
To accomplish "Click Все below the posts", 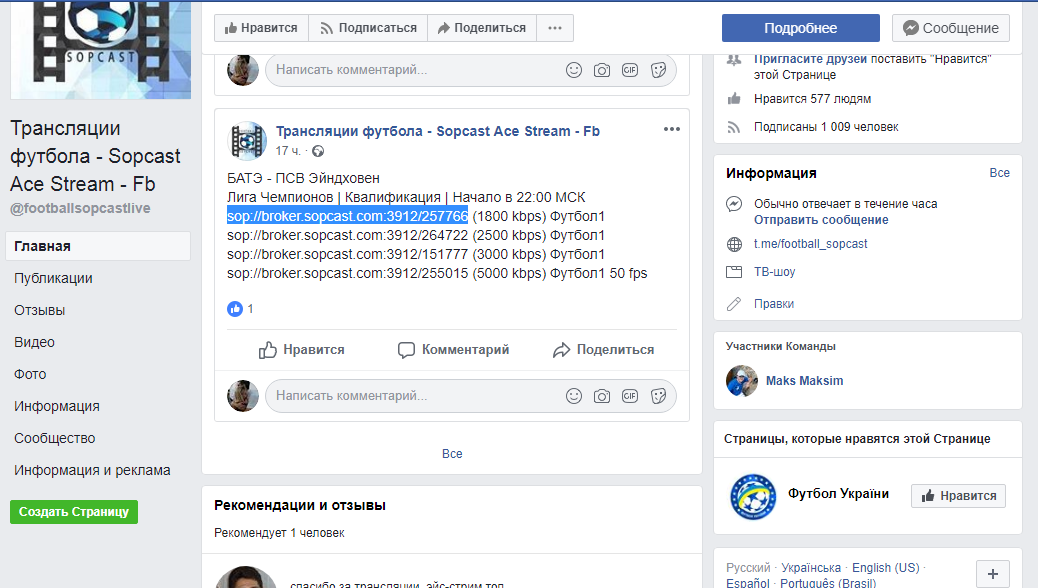I will (452, 454).
